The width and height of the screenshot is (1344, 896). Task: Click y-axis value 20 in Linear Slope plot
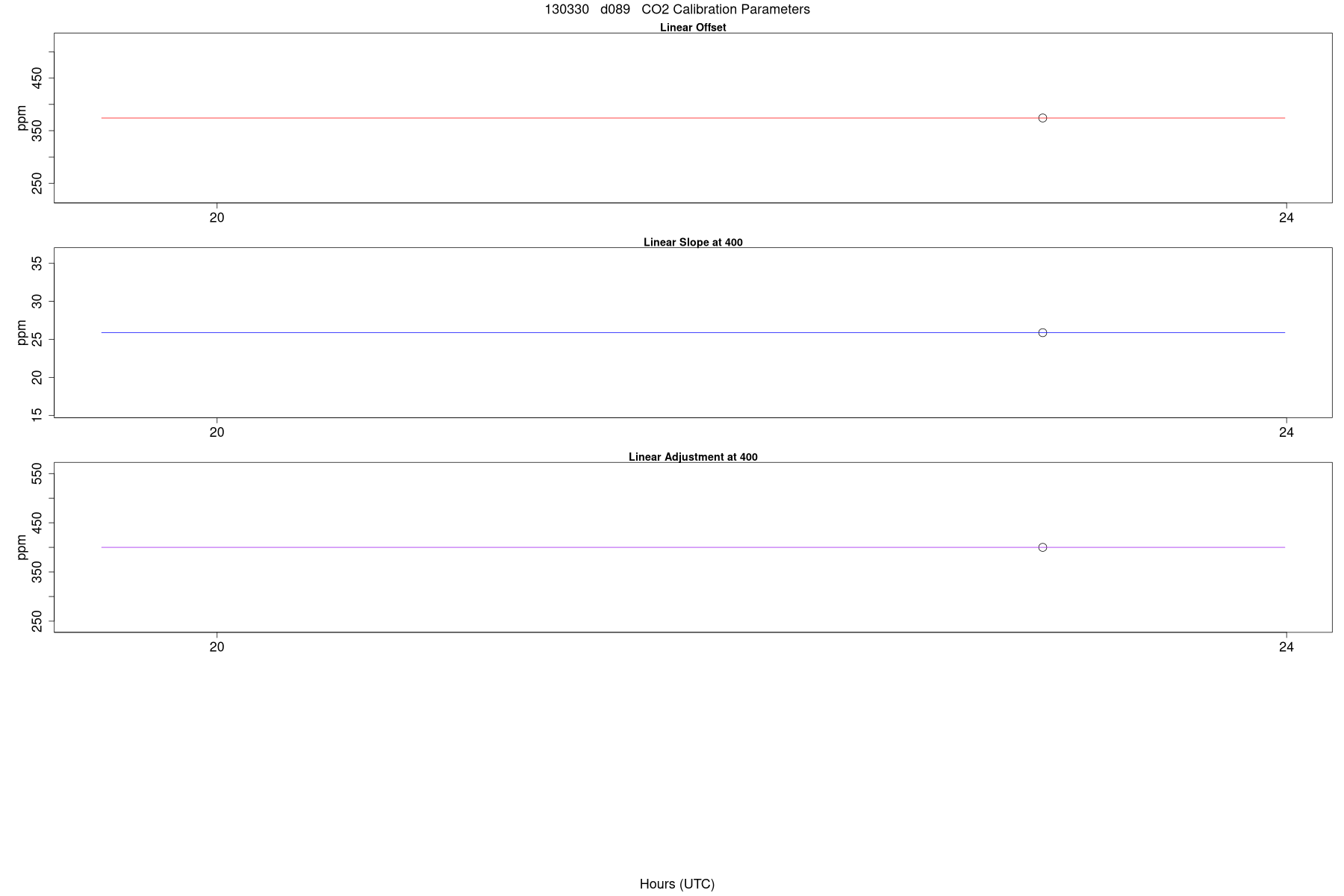(37, 377)
